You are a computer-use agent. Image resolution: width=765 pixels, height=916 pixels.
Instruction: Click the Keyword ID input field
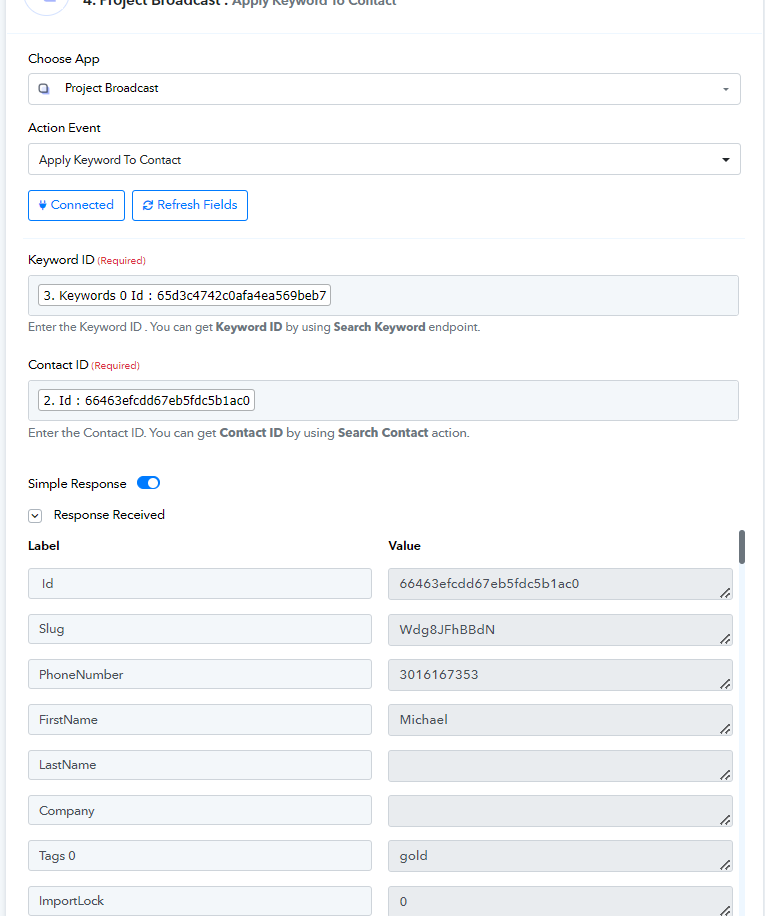(x=383, y=296)
